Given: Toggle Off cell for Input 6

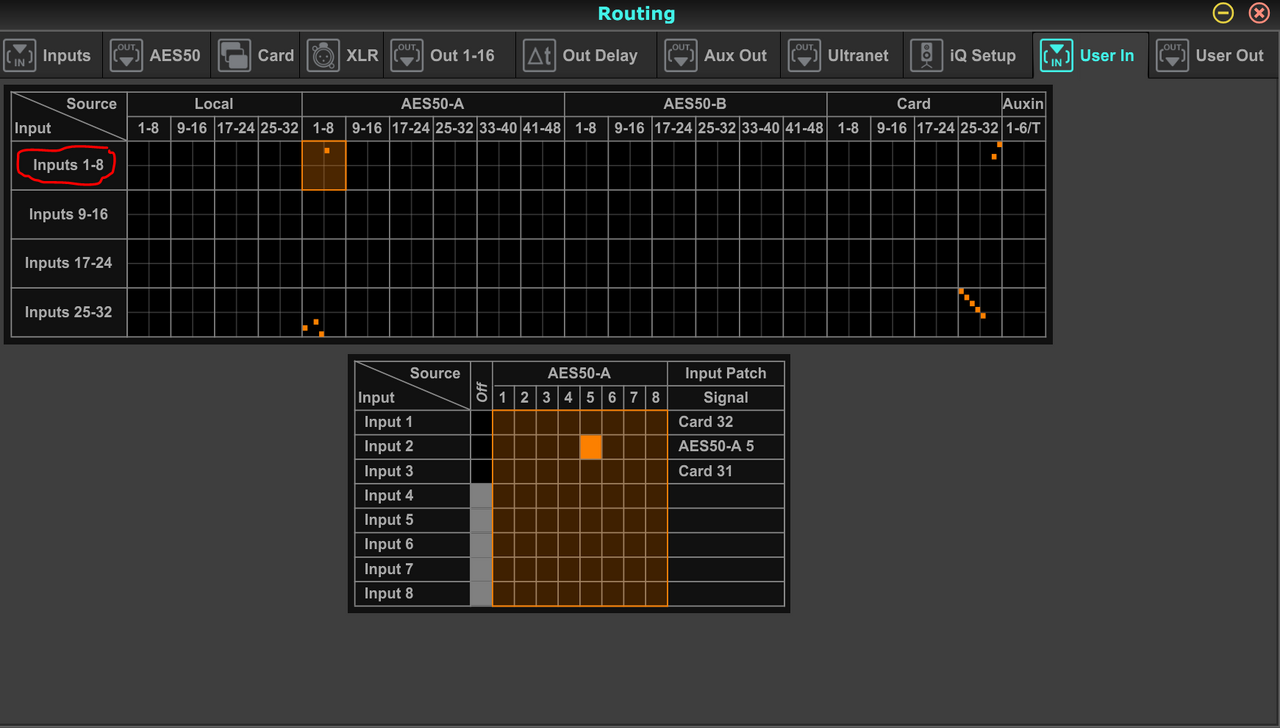Looking at the screenshot, I should pos(481,545).
